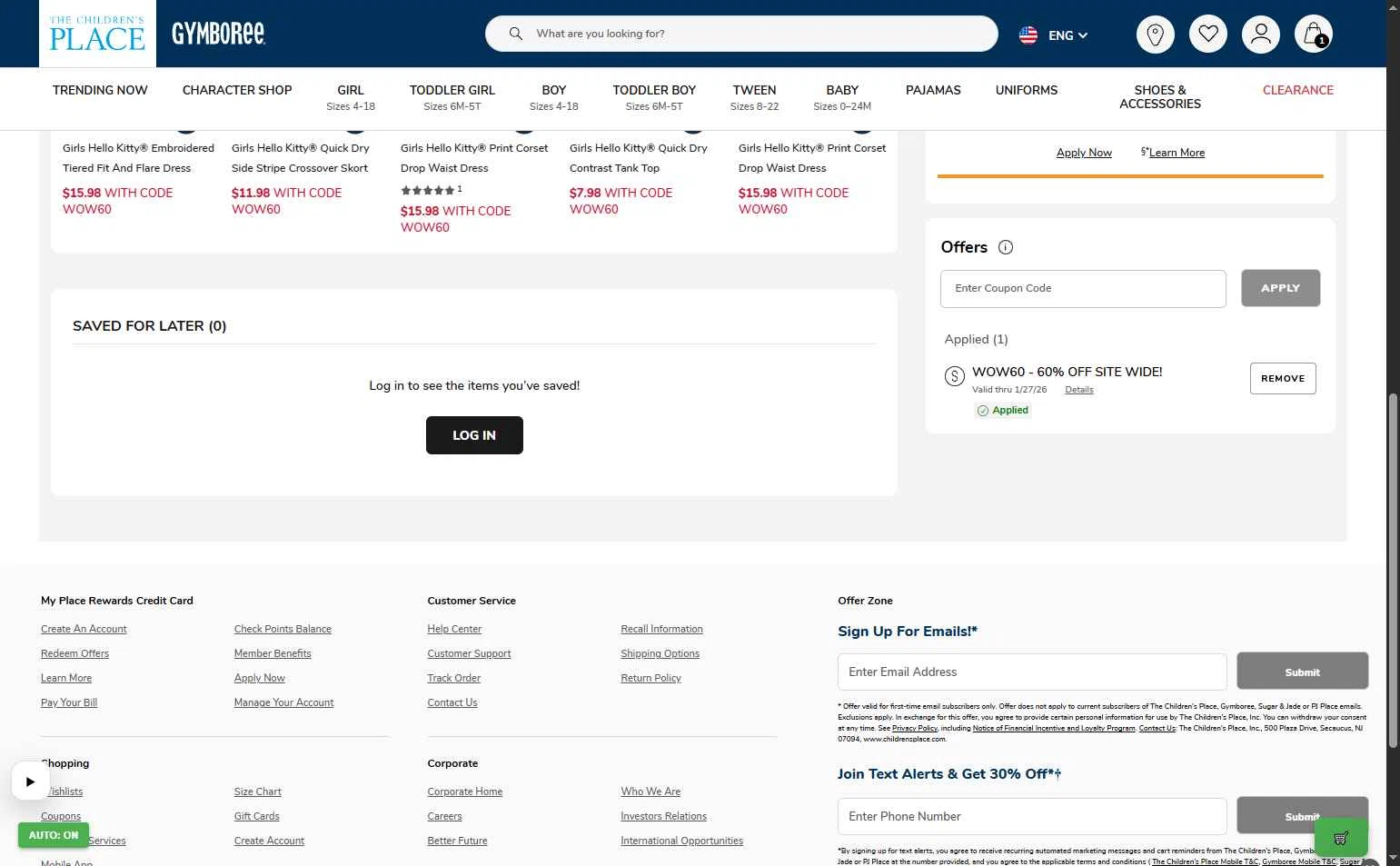Screen dimensions: 1400x866
Task: Open Who We Are link
Action: pyautogui.click(x=650, y=791)
